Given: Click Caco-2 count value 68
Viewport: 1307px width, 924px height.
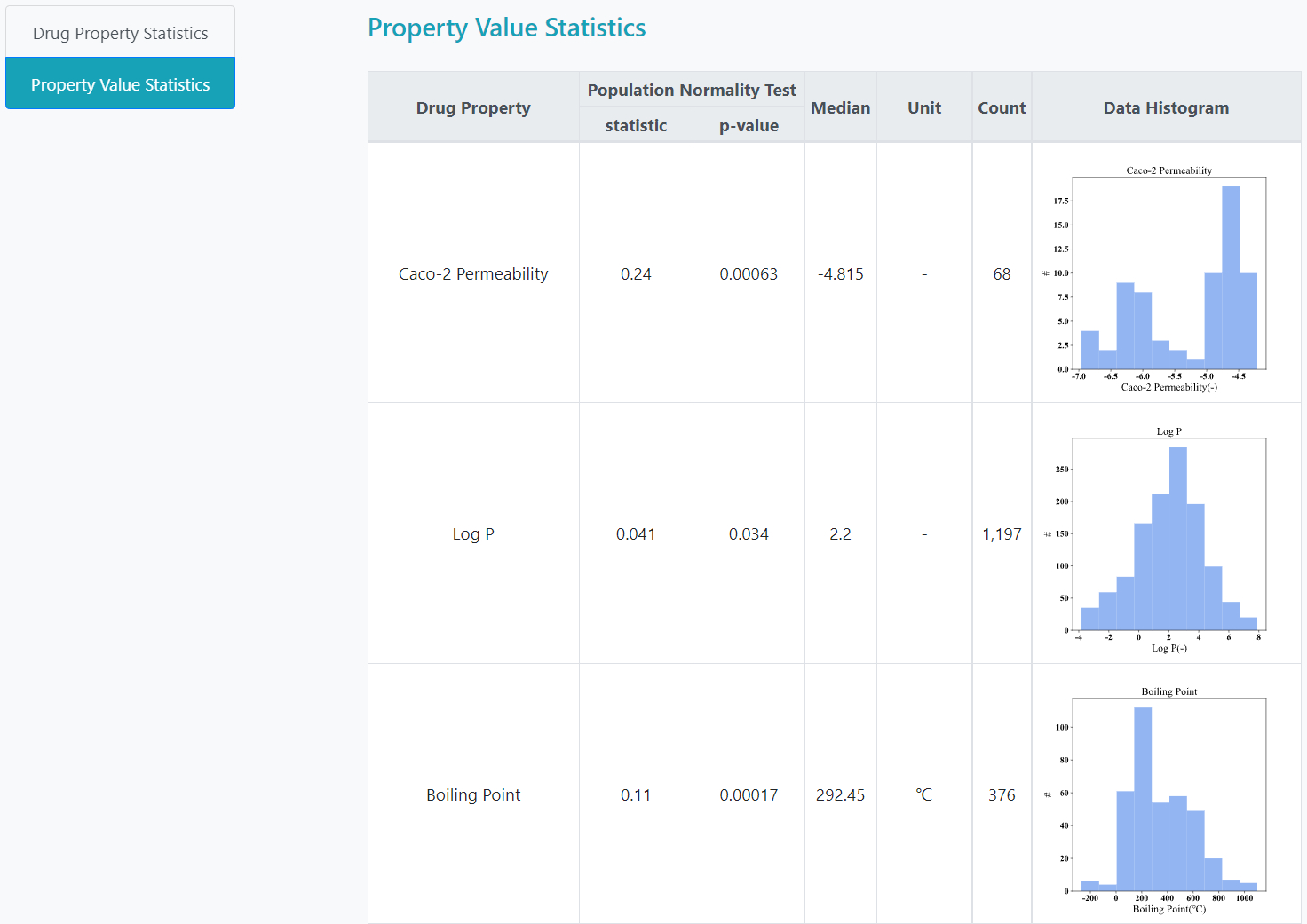Looking at the screenshot, I should pyautogui.click(x=1002, y=273).
